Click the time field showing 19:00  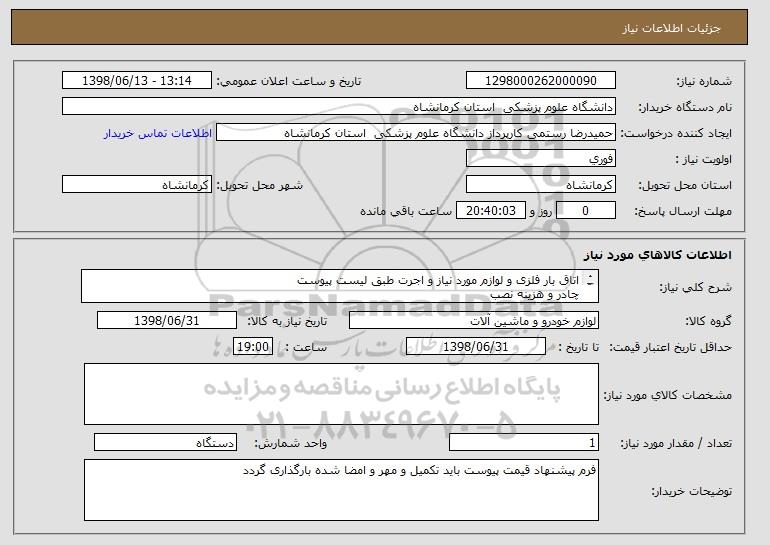[x=253, y=347]
